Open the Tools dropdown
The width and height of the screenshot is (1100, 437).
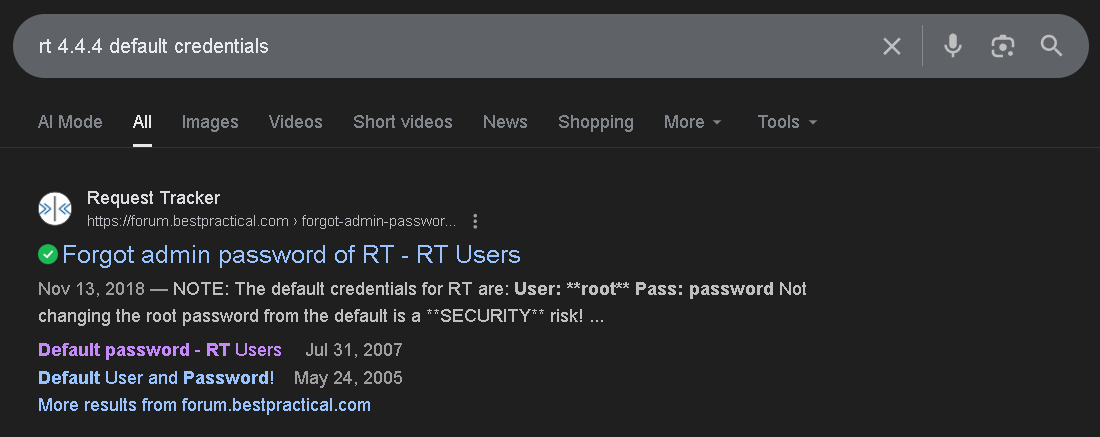click(x=787, y=122)
